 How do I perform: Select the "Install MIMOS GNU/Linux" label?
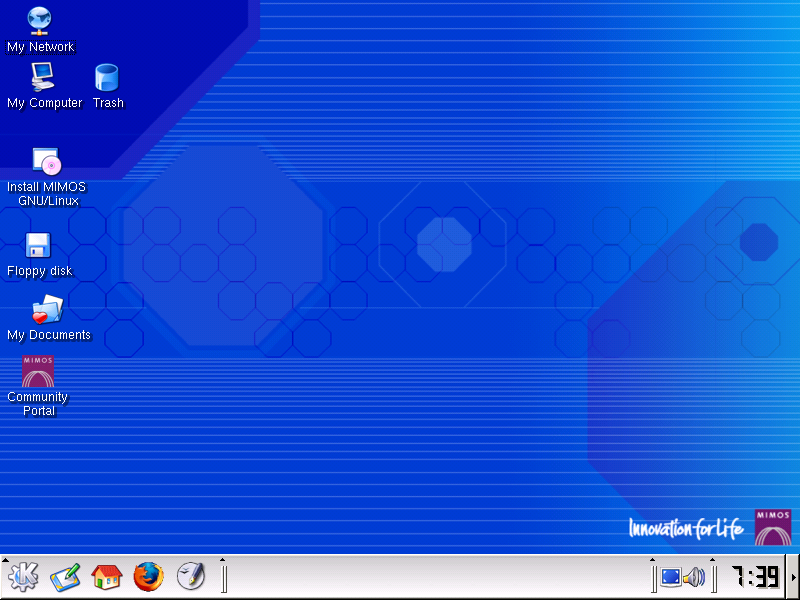[x=46, y=194]
